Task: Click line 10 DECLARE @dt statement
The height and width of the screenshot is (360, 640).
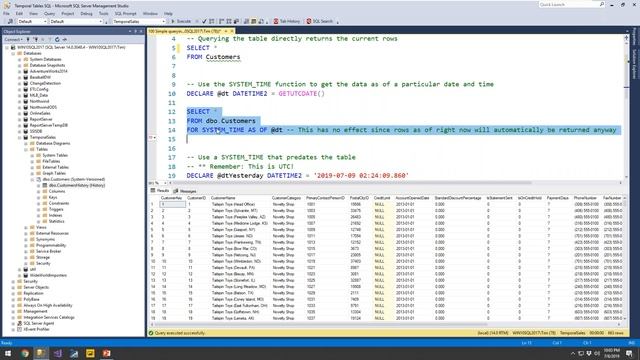Action: coord(256,93)
